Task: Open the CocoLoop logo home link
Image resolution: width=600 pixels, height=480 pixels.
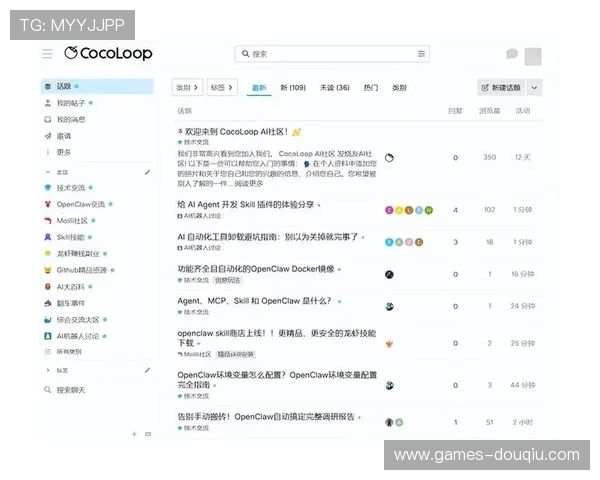Action: (108, 53)
